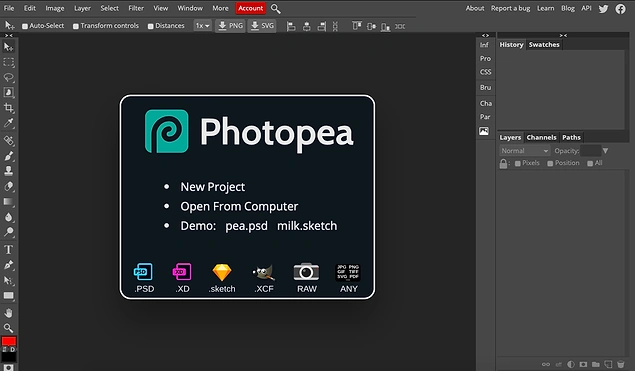Screen dimensions: 635x371
Task: Enable the Auto-Select checkbox
Action: (x=25, y=26)
